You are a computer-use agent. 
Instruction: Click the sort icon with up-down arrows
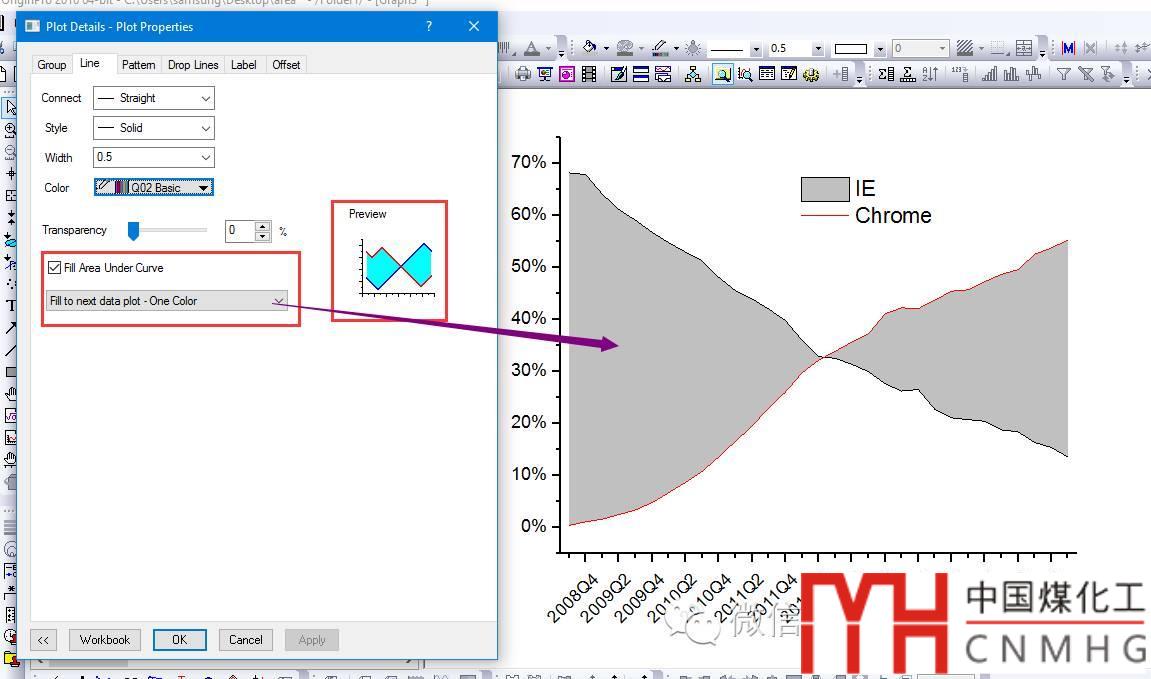(x=930, y=74)
